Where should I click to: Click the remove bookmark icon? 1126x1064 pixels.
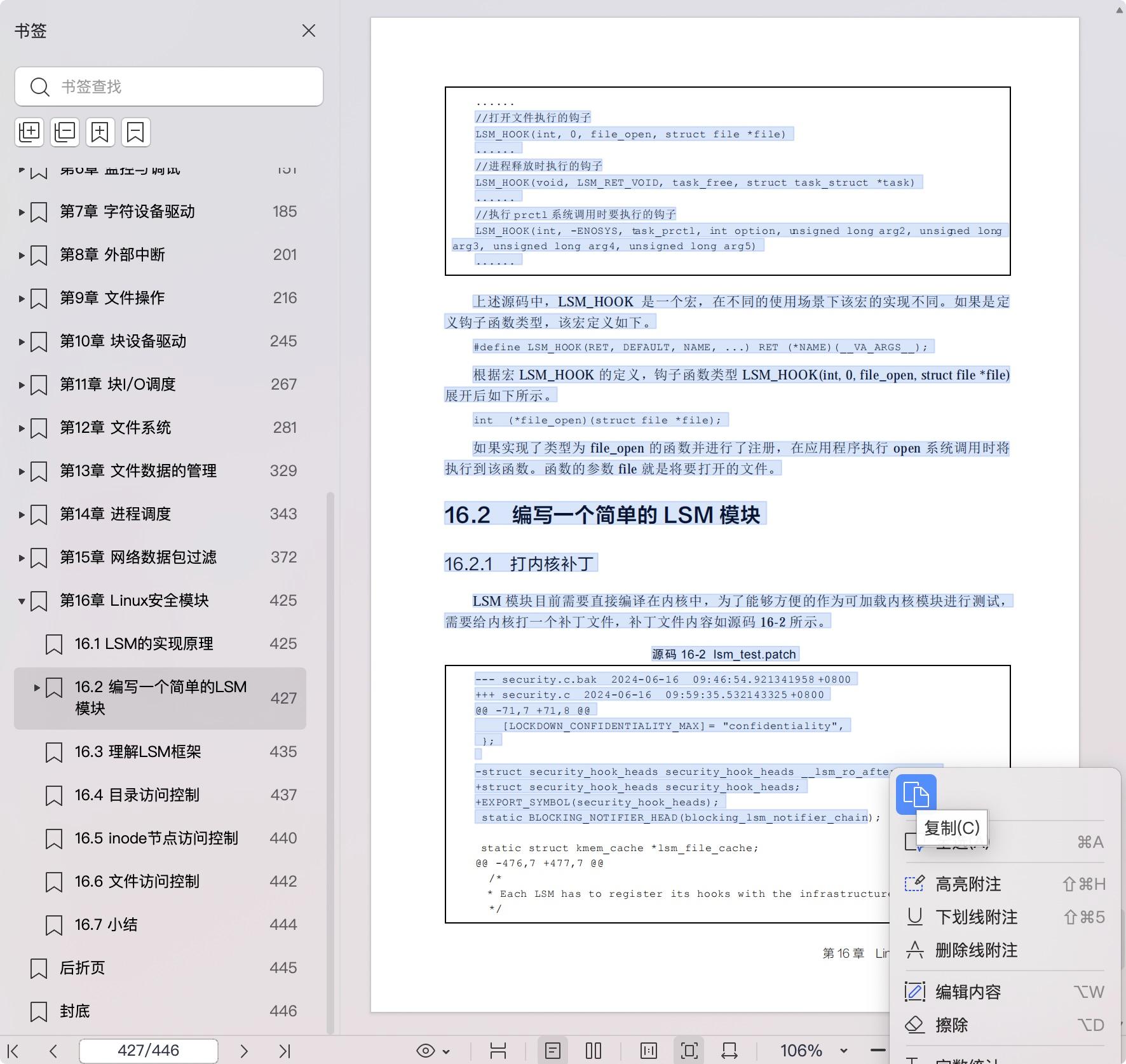click(x=135, y=132)
